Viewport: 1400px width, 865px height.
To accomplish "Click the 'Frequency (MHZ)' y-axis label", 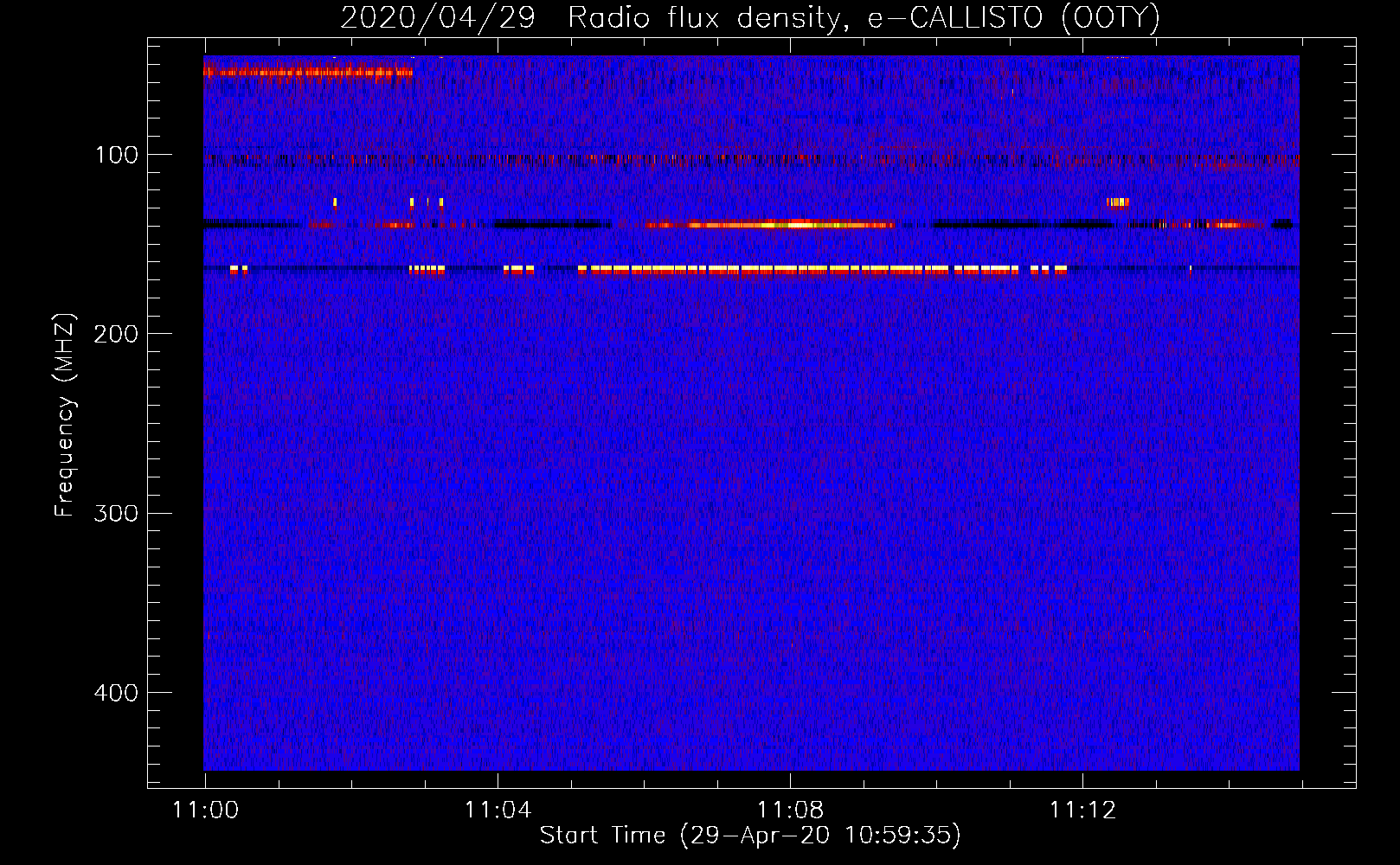I will click(65, 414).
